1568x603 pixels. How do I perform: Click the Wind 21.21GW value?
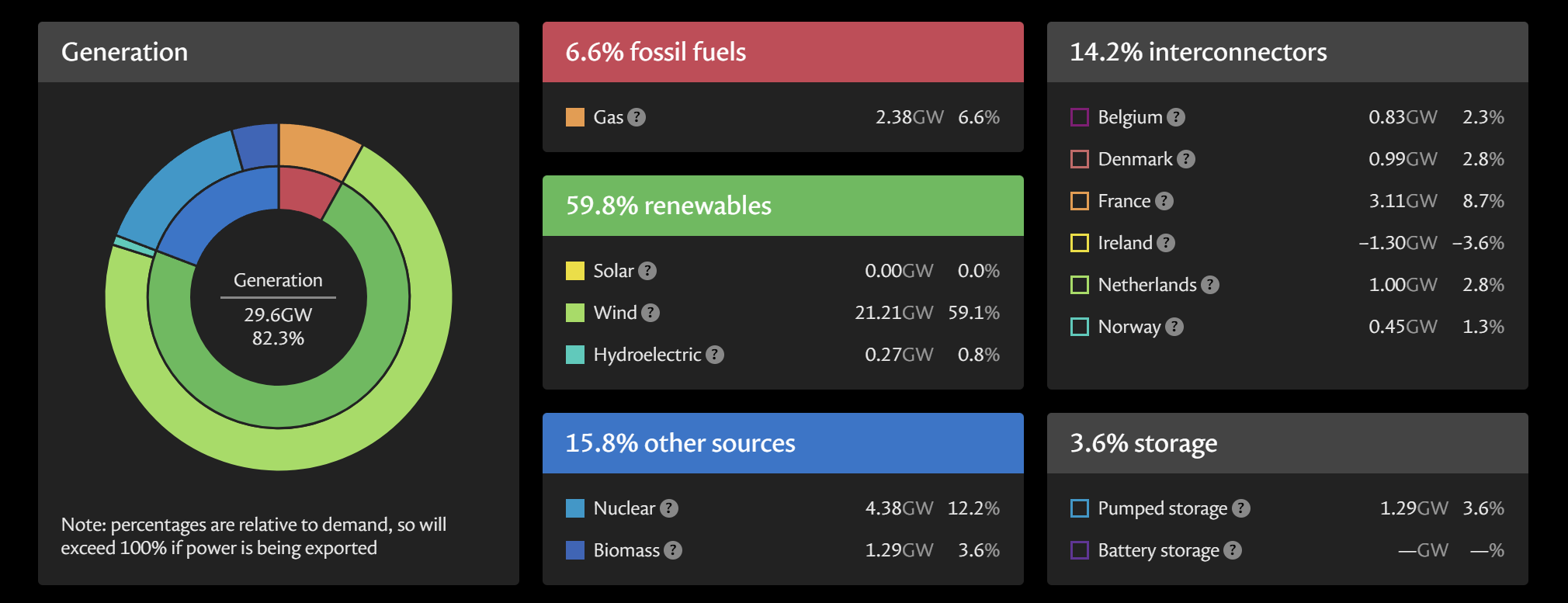[x=894, y=313]
